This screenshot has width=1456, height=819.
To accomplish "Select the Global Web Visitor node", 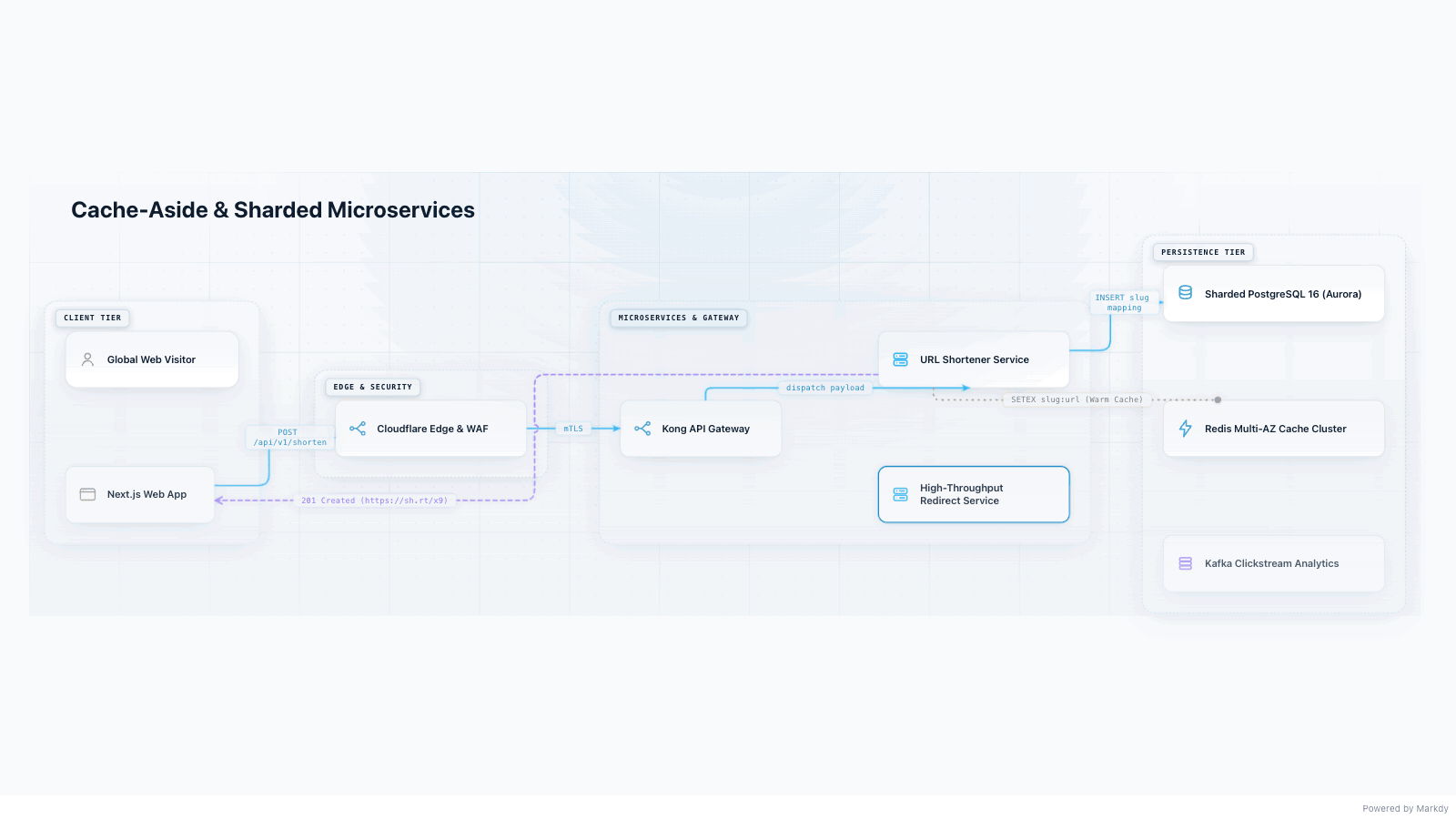I will (152, 359).
